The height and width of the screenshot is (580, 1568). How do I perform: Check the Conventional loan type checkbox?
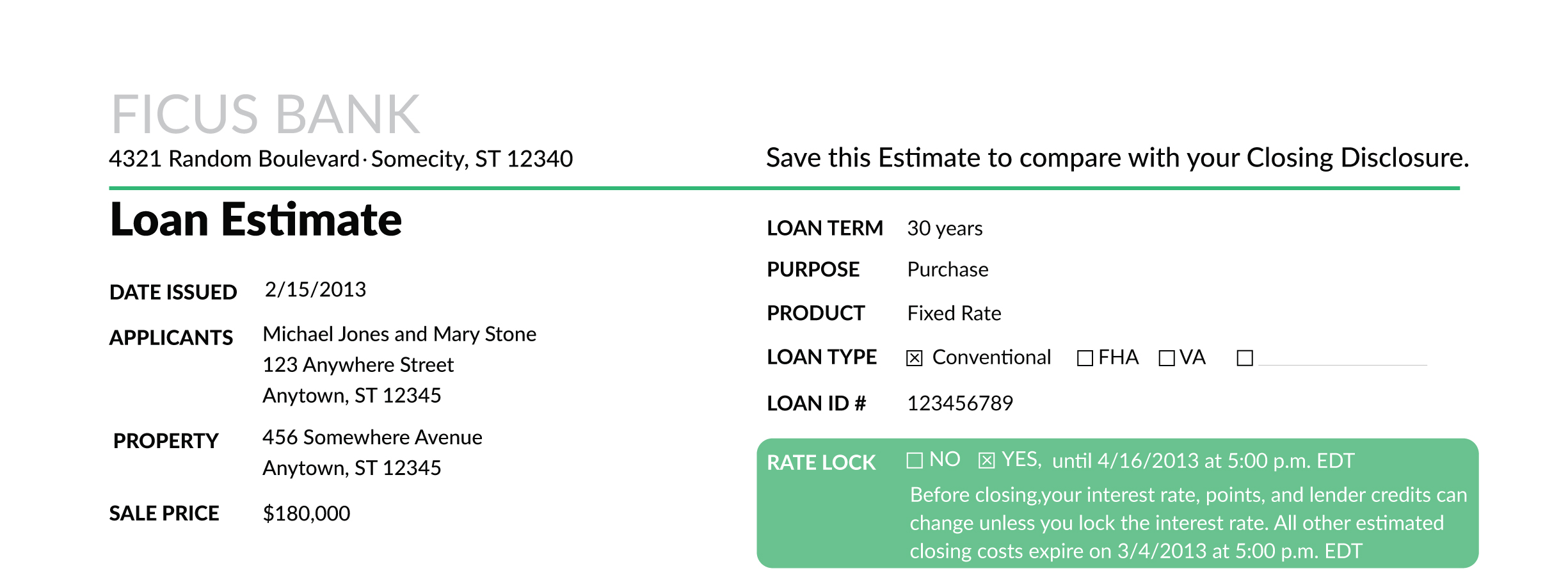point(915,358)
